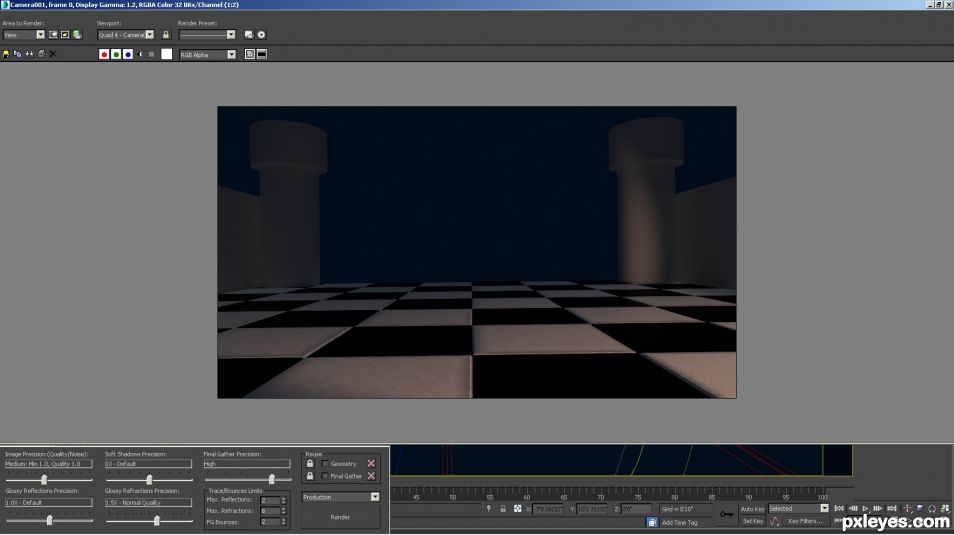Open the Environment and Effects dialog icon
The image size is (954, 535).
tap(262, 35)
